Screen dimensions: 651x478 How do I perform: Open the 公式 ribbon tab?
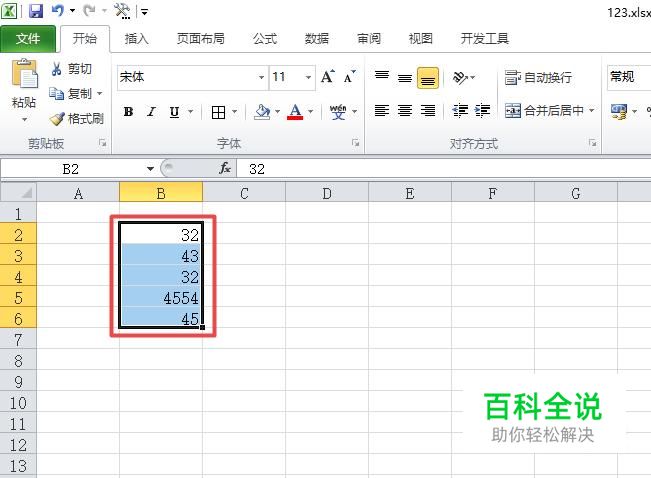point(265,39)
